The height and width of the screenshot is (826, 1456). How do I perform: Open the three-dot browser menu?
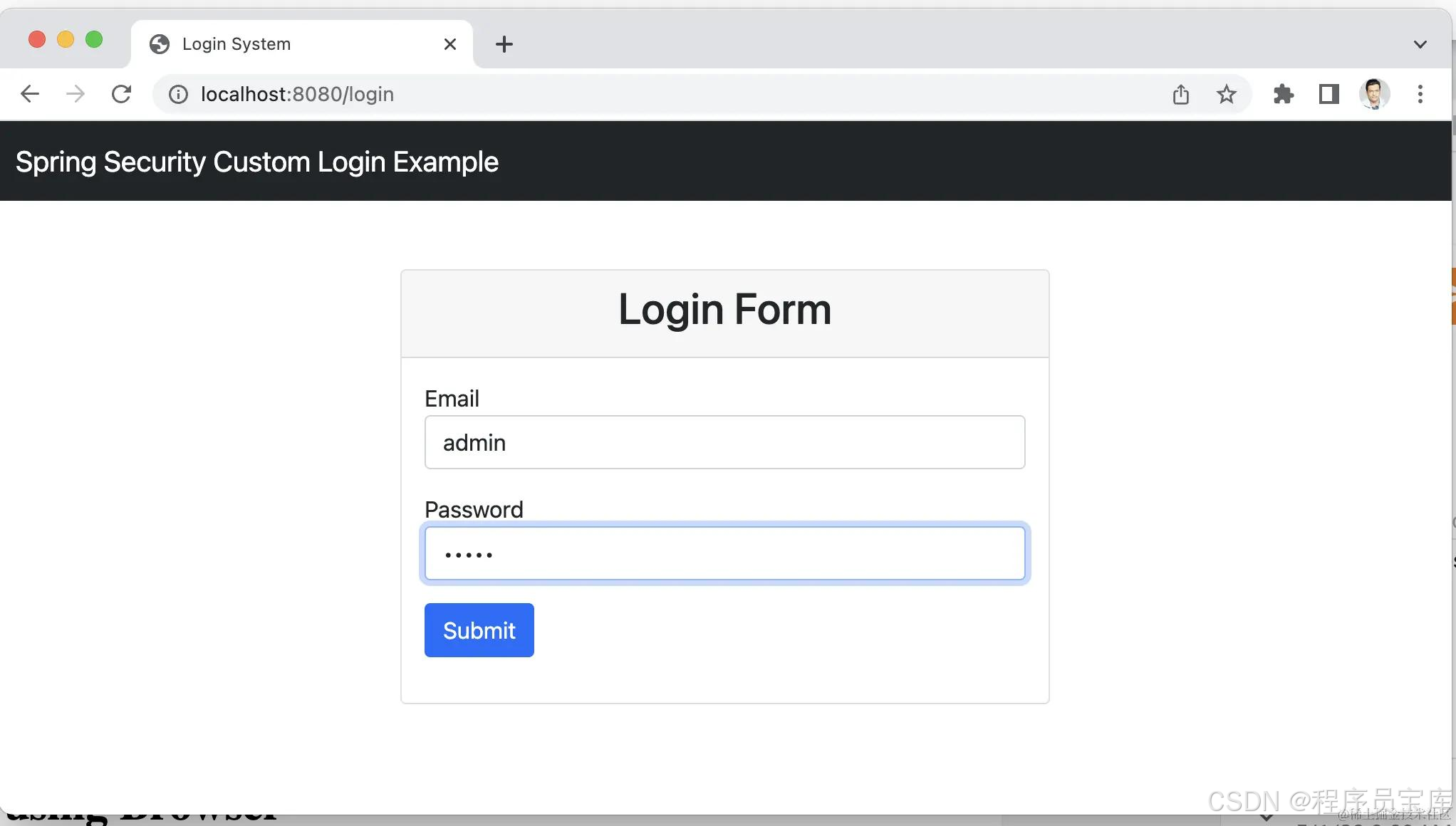point(1420,93)
